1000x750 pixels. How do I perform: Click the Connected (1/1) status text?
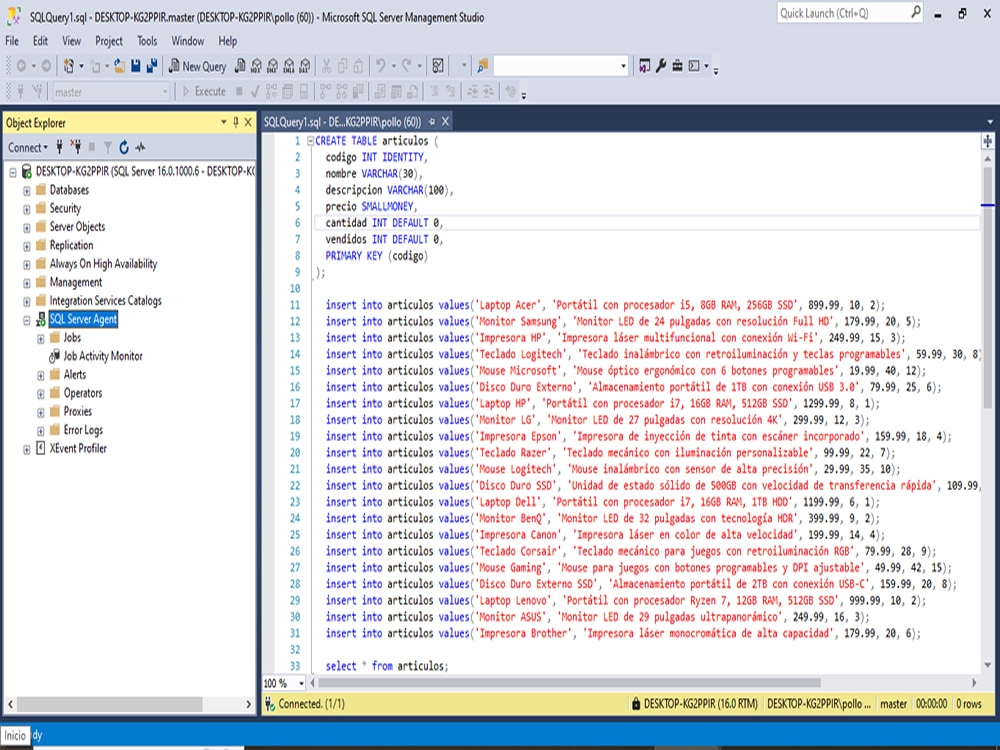[x=311, y=703]
